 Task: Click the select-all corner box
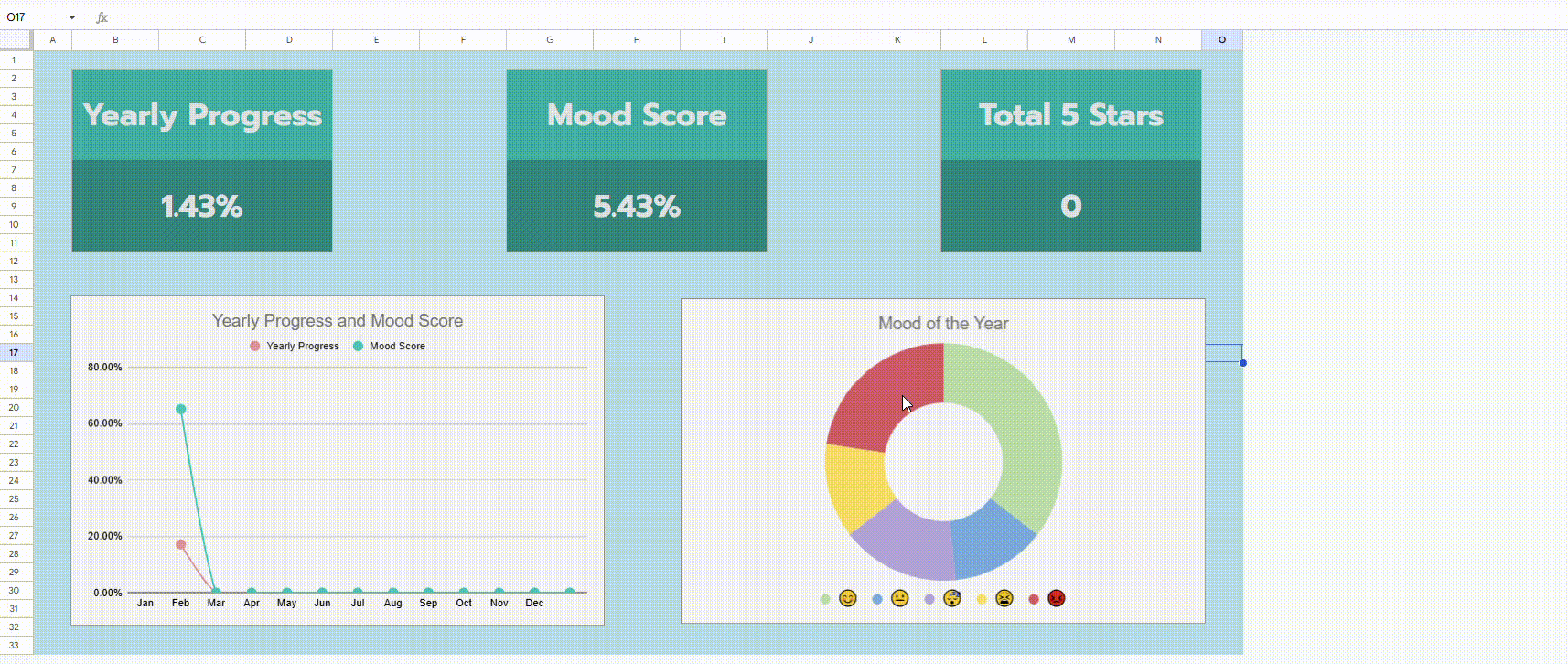[x=16, y=40]
